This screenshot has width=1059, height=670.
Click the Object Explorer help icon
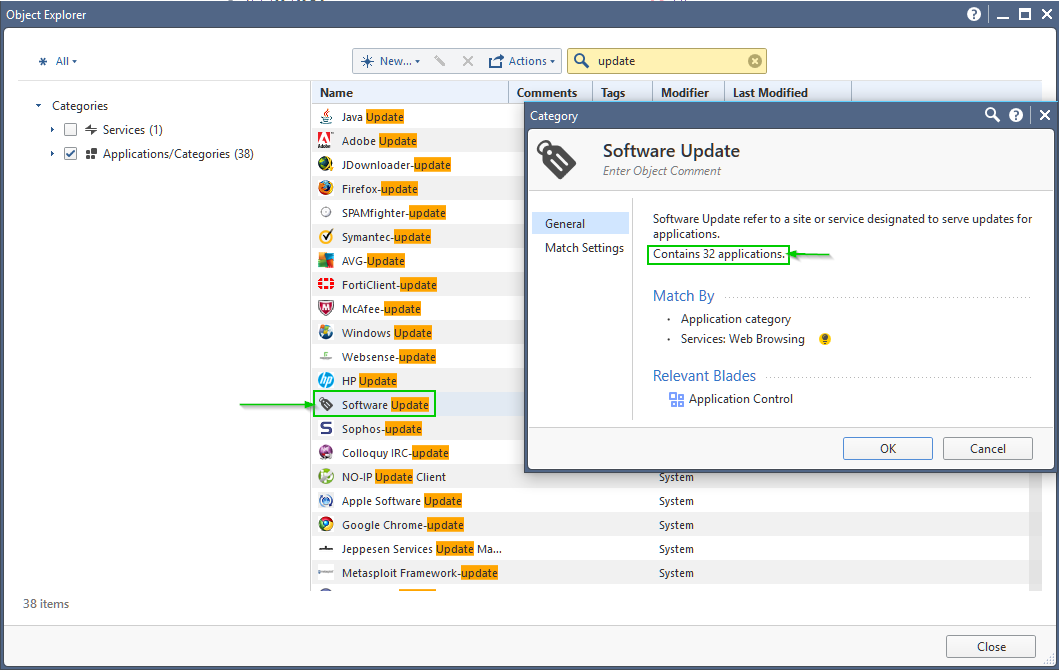[974, 14]
